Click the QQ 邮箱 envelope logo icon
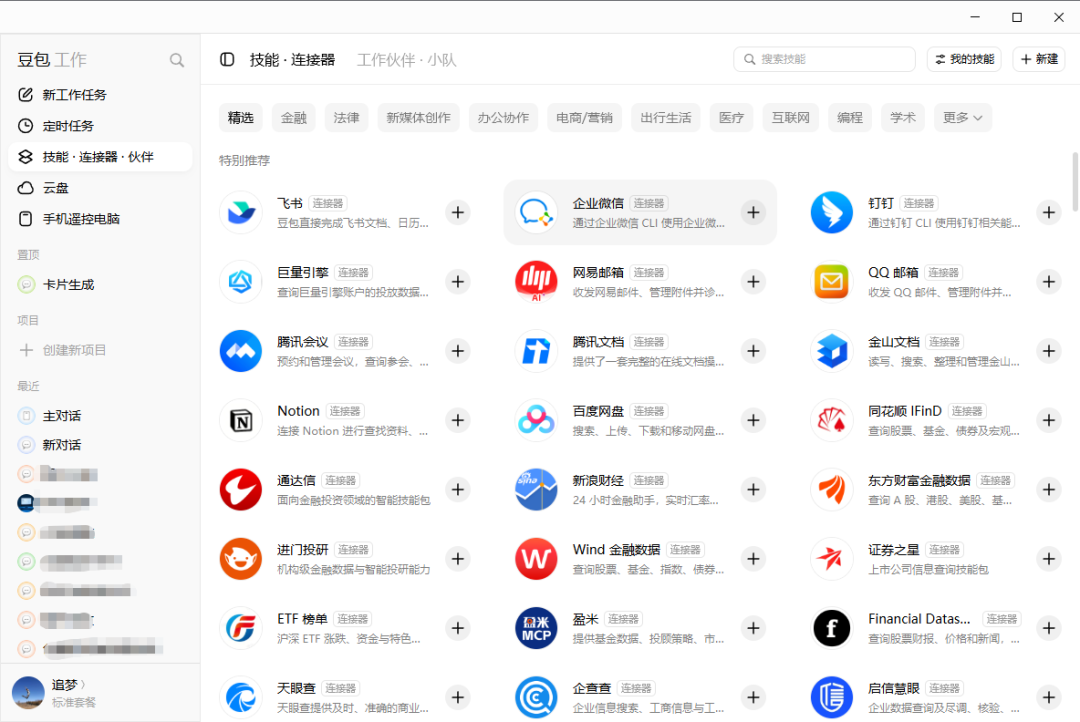Screen dimensions: 1080x722 click(x=831, y=282)
